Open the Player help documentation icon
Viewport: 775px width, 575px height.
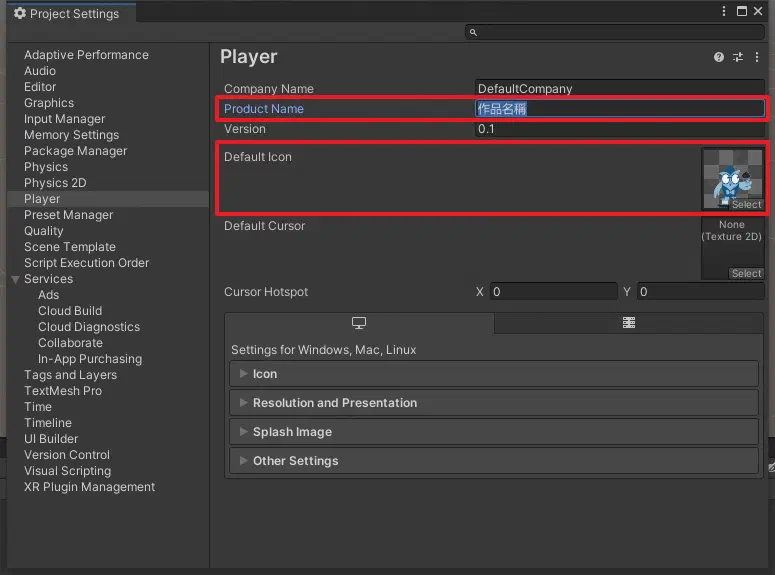click(x=719, y=57)
